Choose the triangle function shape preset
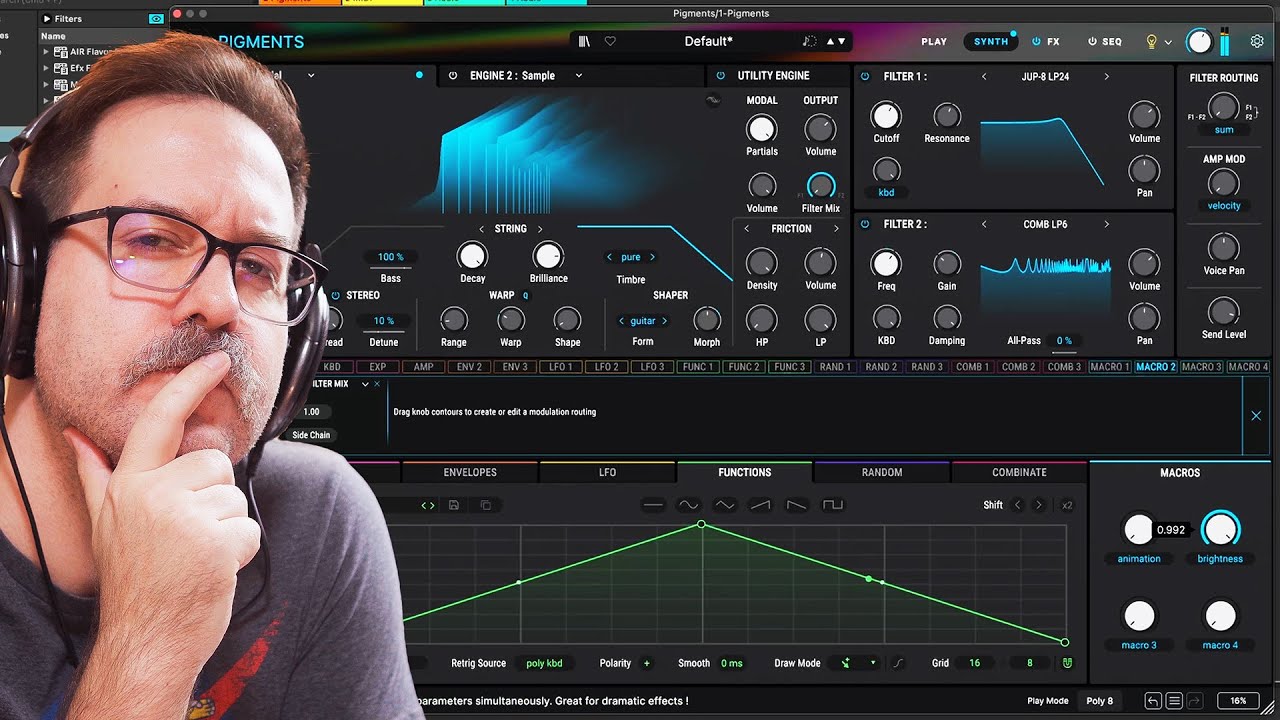This screenshot has height=720, width=1280. pyautogui.click(x=725, y=505)
